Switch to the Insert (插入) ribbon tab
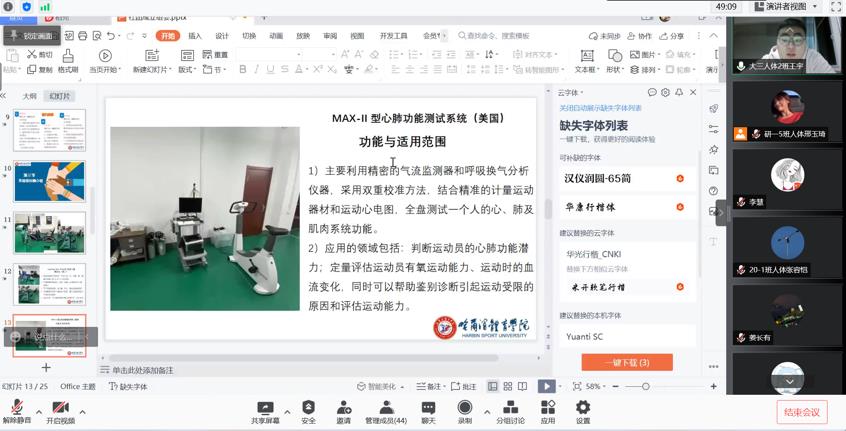 click(195, 36)
